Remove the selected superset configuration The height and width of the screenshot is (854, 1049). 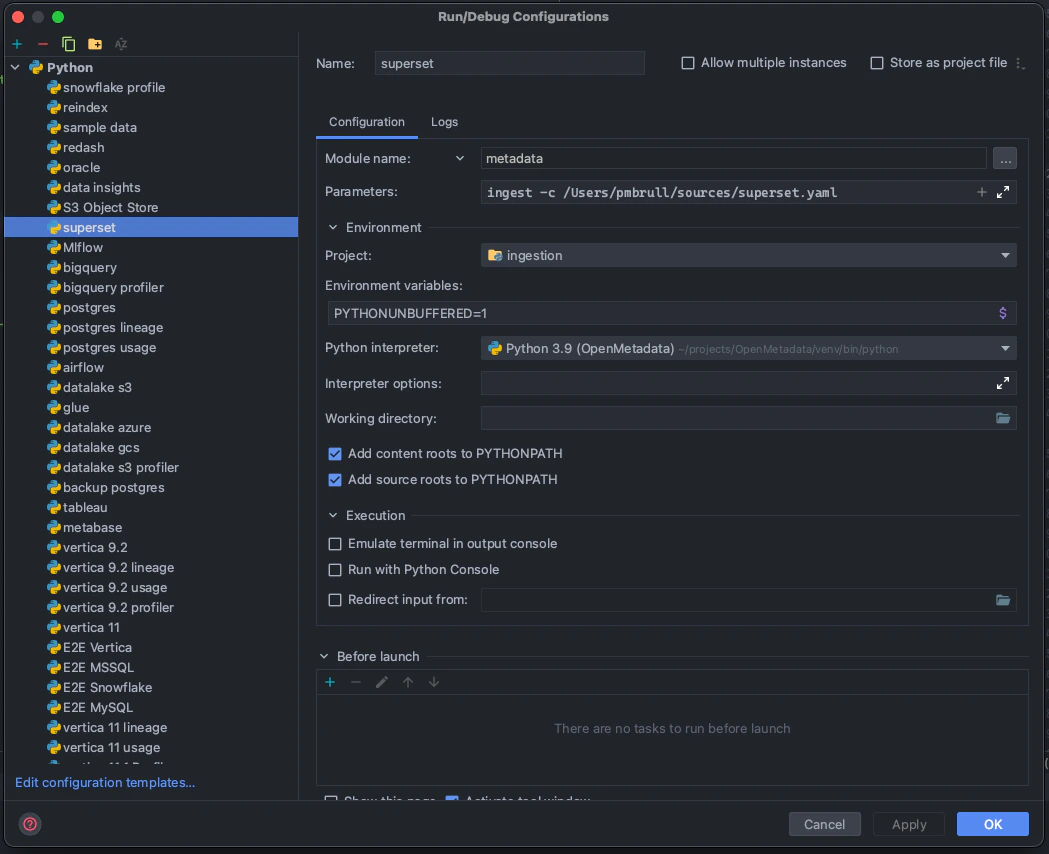[42, 44]
